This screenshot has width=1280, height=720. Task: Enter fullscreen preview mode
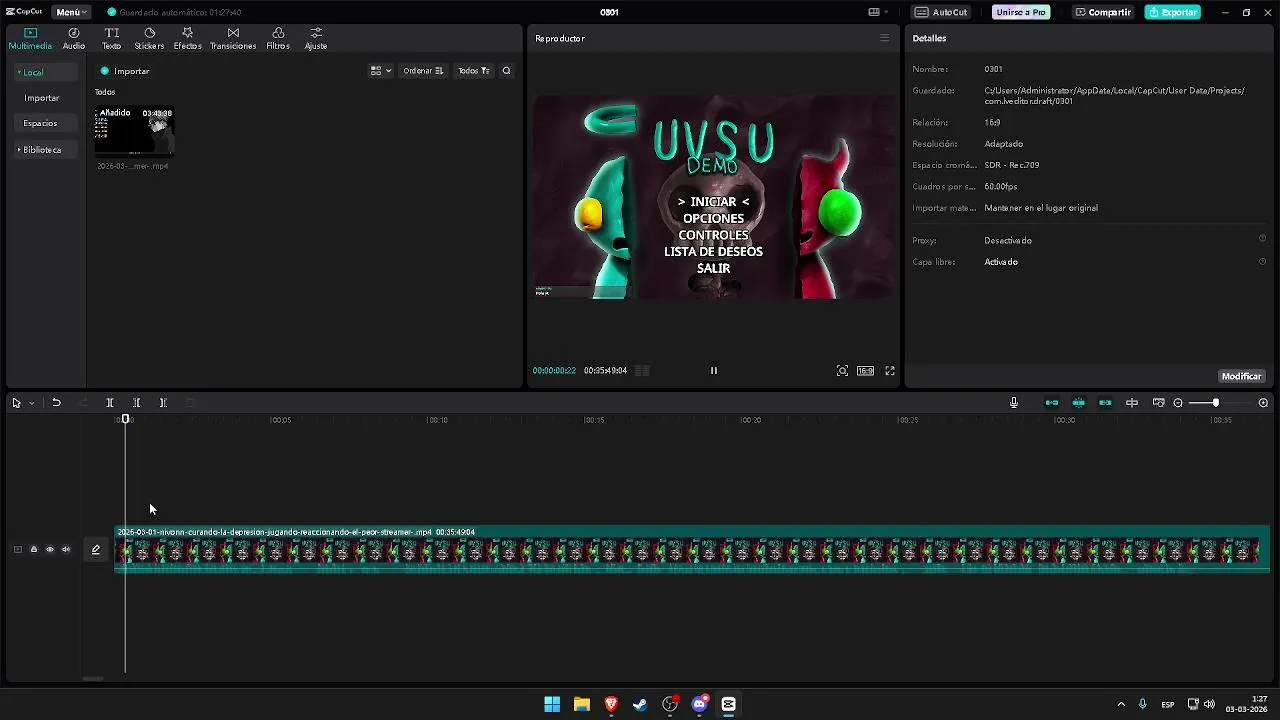[890, 371]
